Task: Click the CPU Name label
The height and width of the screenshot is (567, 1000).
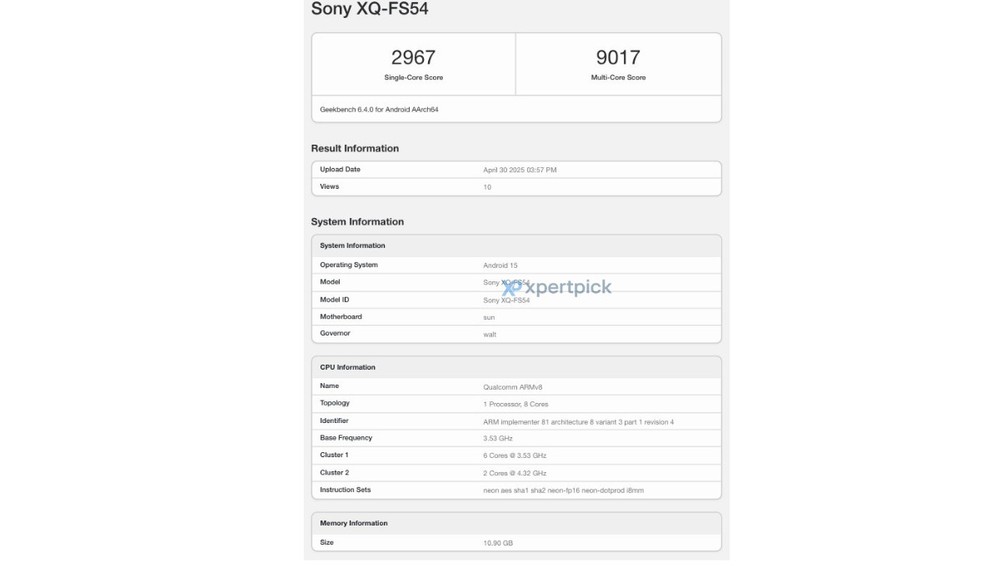Action: (x=329, y=386)
